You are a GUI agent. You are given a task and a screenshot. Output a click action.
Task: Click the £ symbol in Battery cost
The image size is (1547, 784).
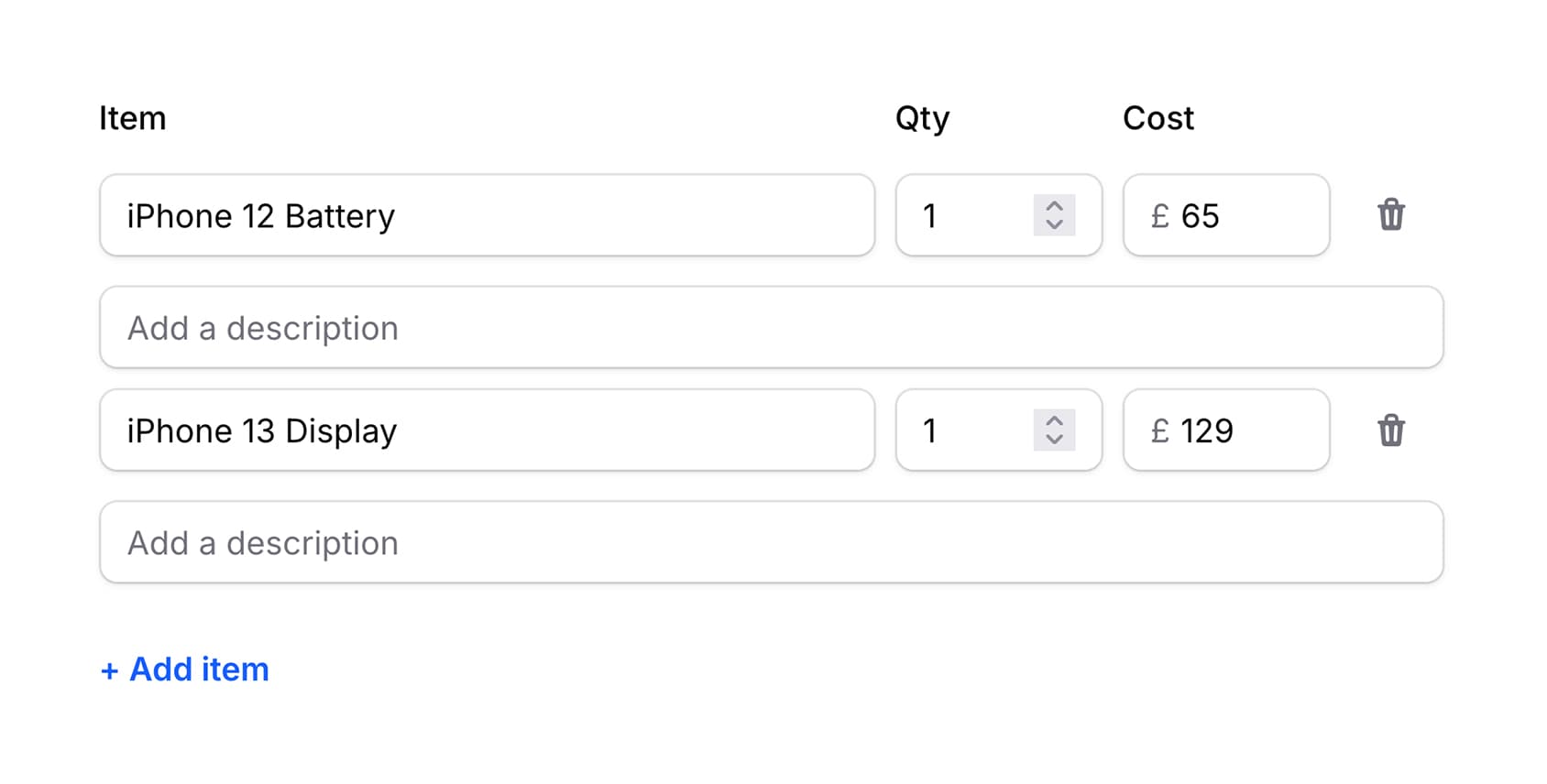pos(1159,216)
